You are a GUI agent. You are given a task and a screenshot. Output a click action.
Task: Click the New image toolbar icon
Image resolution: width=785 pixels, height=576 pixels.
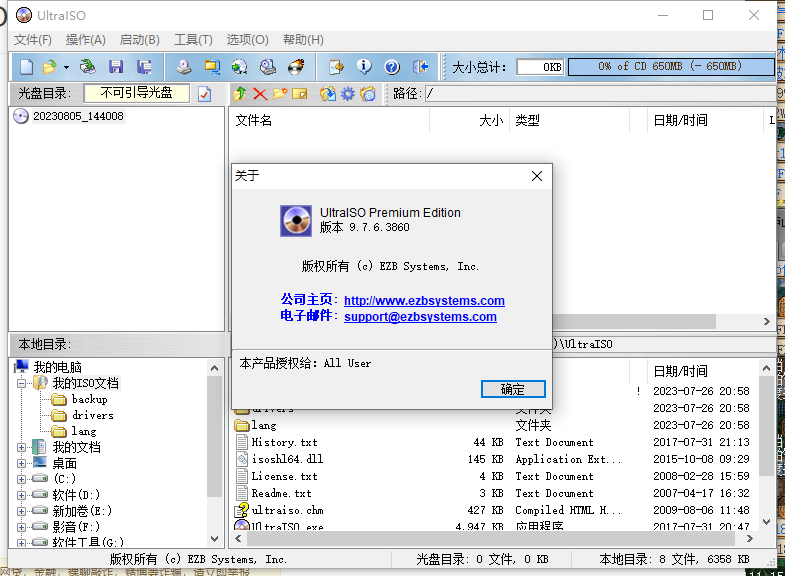click(x=26, y=67)
